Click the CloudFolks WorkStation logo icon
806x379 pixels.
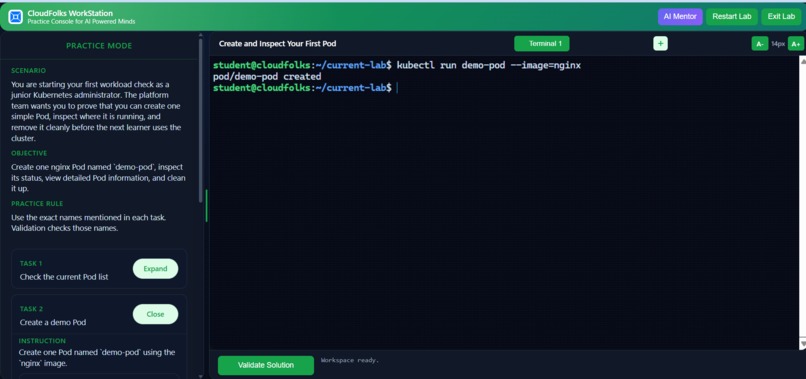pyautogui.click(x=15, y=17)
